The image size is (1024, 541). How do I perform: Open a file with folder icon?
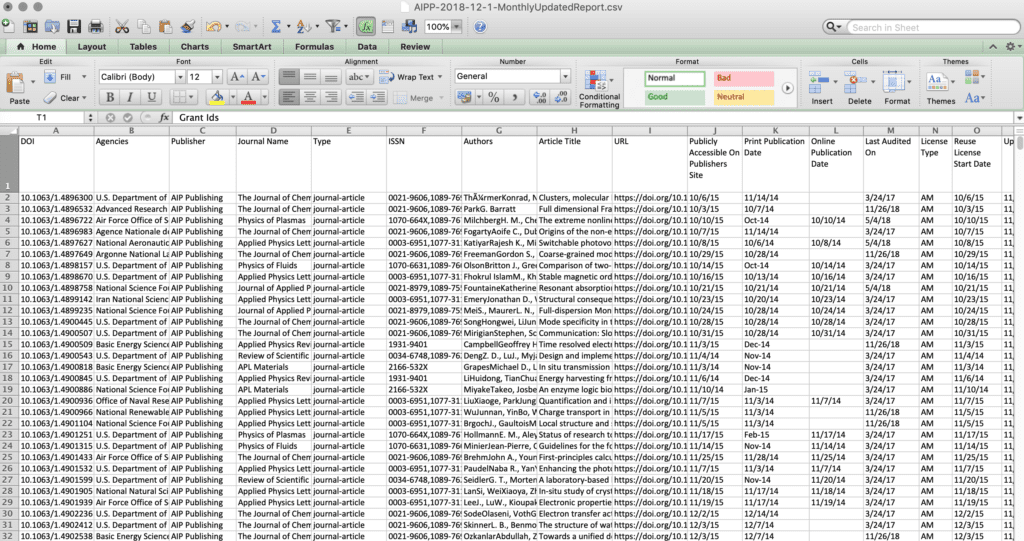click(52, 27)
